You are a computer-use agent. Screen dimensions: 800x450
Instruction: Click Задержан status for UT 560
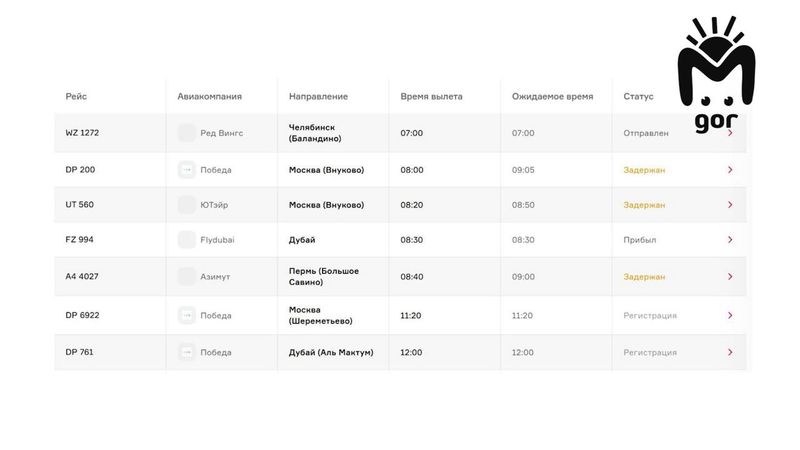[644, 205]
